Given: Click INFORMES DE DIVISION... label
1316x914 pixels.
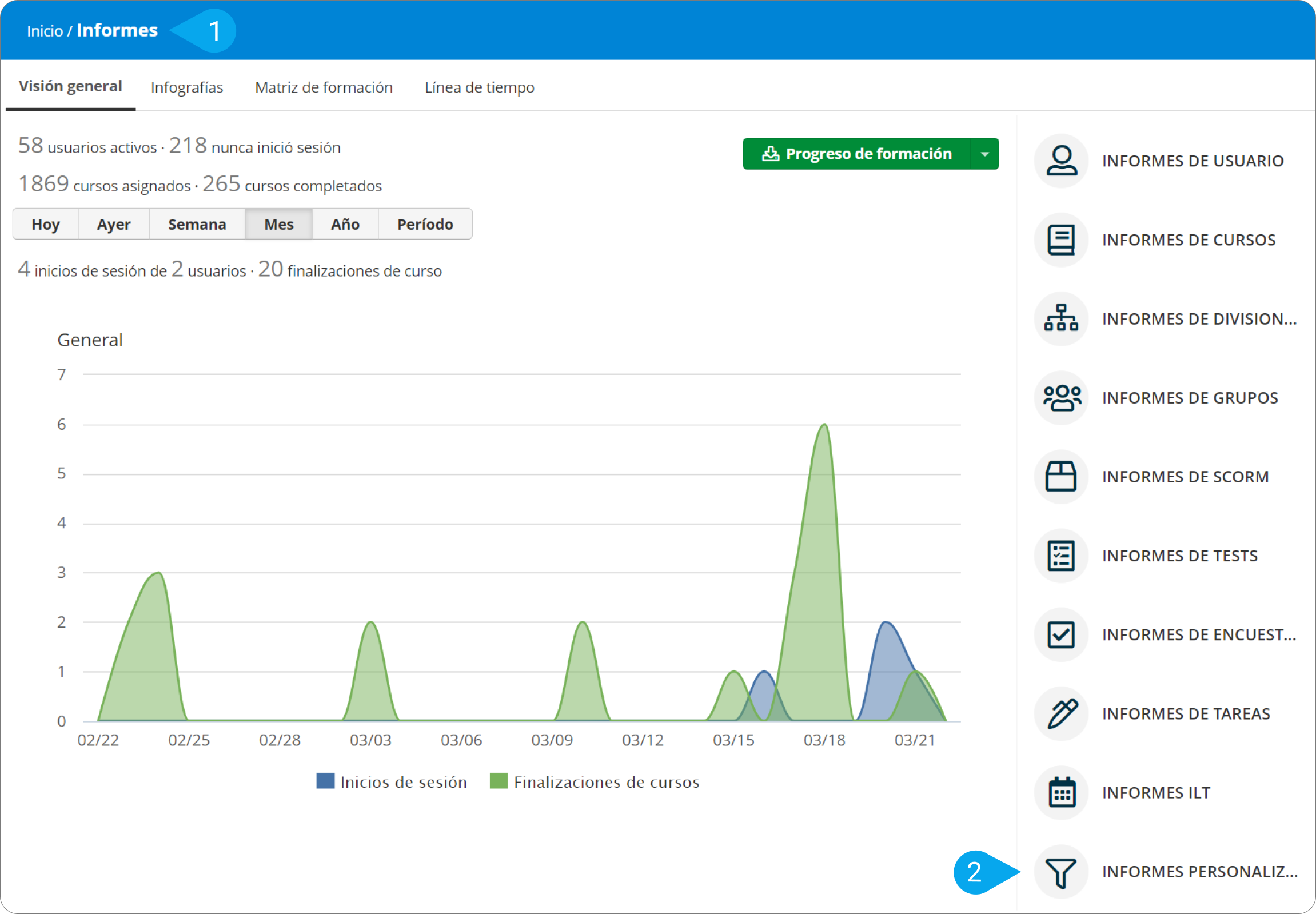Looking at the screenshot, I should point(1199,319).
